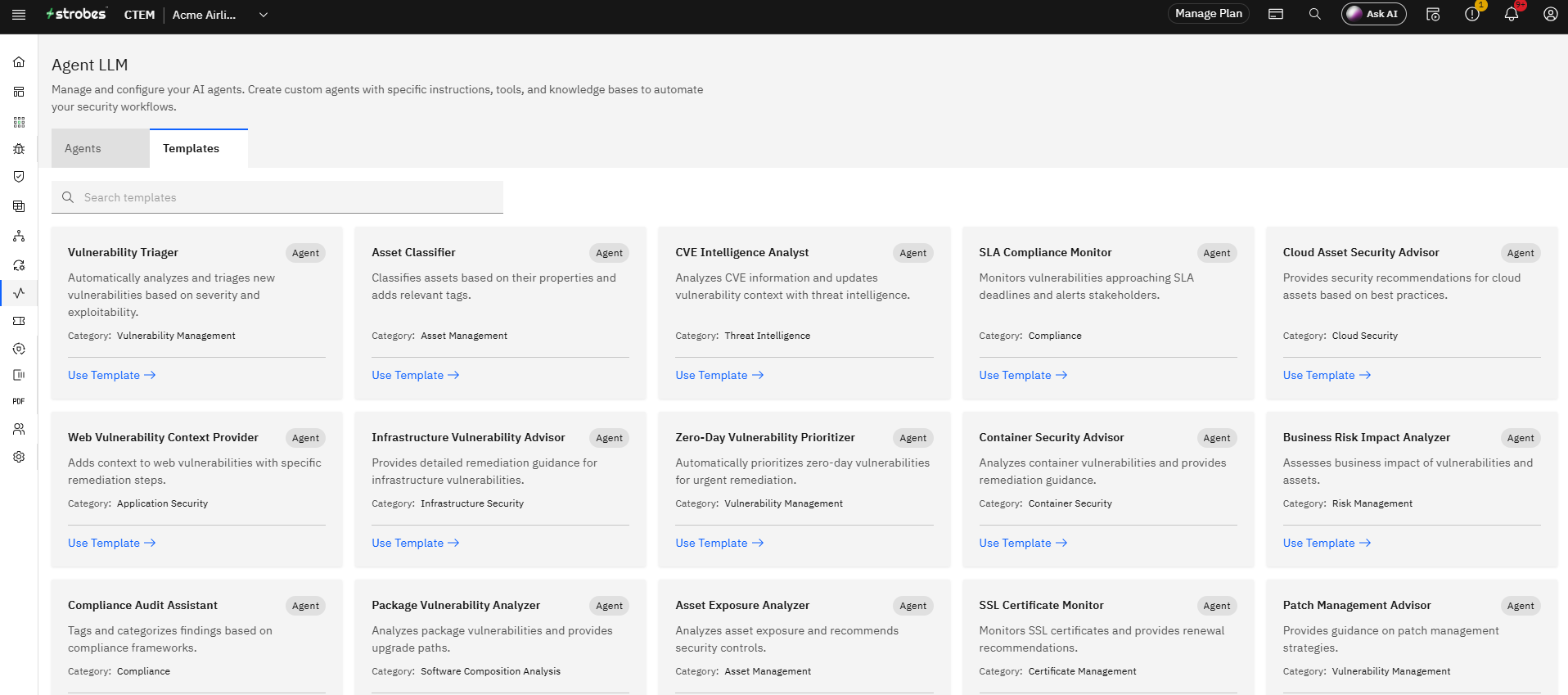Use Template for SLA Compliance Monitor
The width and height of the screenshot is (1568, 695).
click(1023, 375)
